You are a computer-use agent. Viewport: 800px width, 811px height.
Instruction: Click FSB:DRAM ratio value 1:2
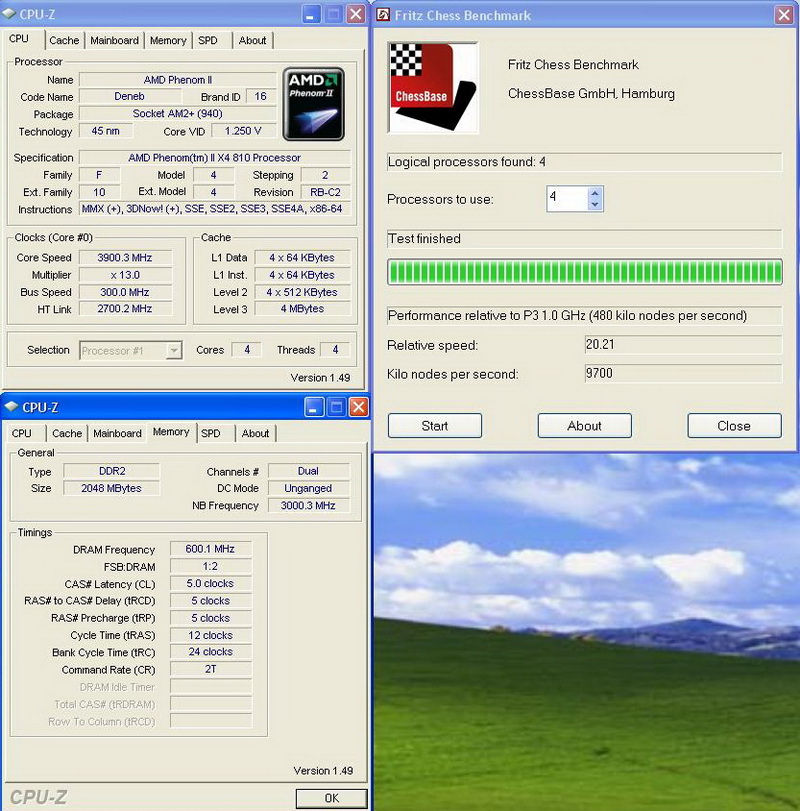click(x=210, y=566)
